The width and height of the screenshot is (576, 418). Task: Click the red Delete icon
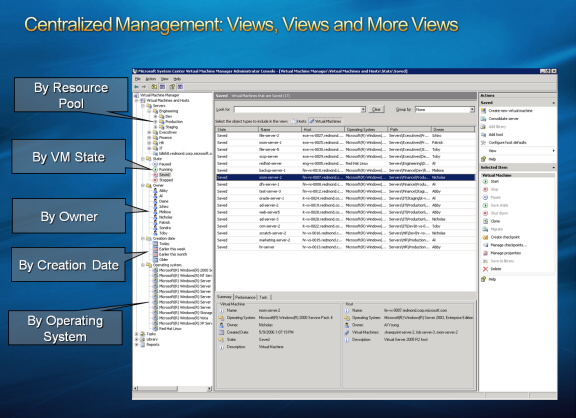click(485, 269)
